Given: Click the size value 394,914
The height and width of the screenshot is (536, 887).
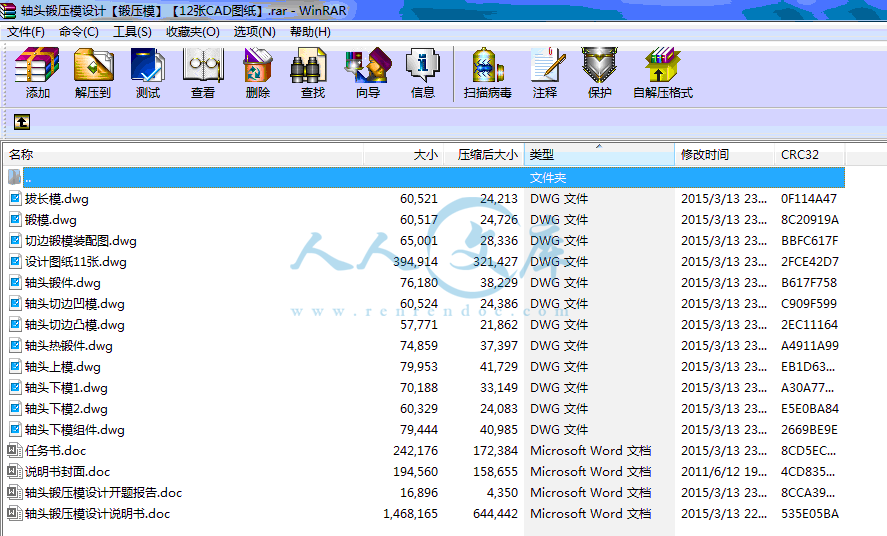Looking at the screenshot, I should [415, 262].
